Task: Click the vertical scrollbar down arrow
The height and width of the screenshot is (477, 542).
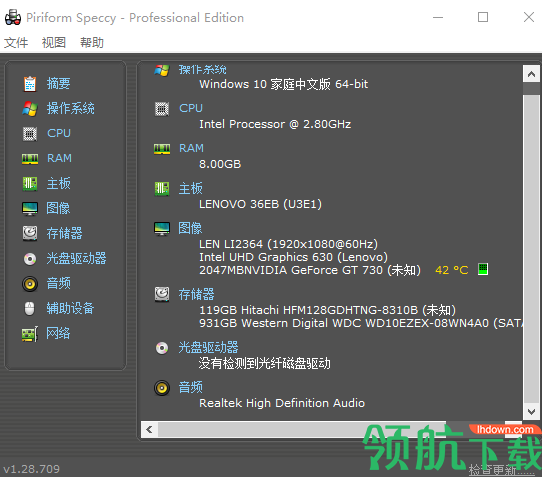Action: coord(531,412)
